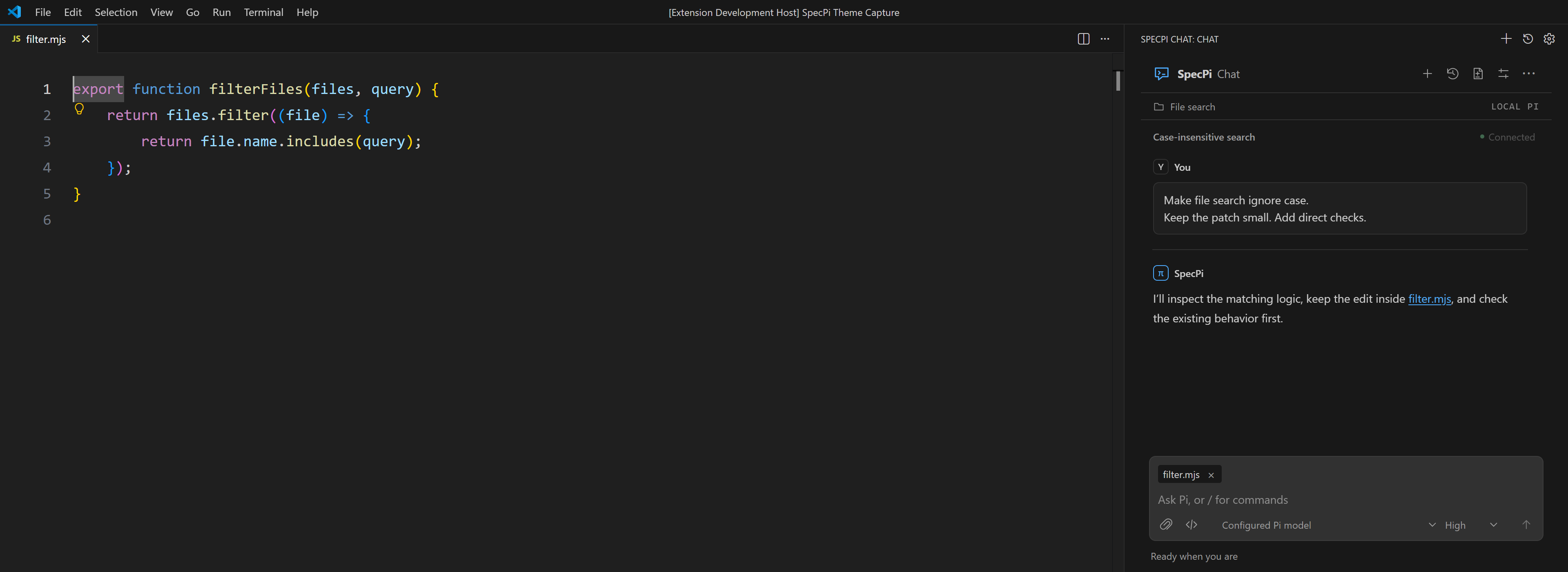This screenshot has width=1568, height=572.
Task: Close the filter.mjs editor tab
Action: (x=86, y=39)
